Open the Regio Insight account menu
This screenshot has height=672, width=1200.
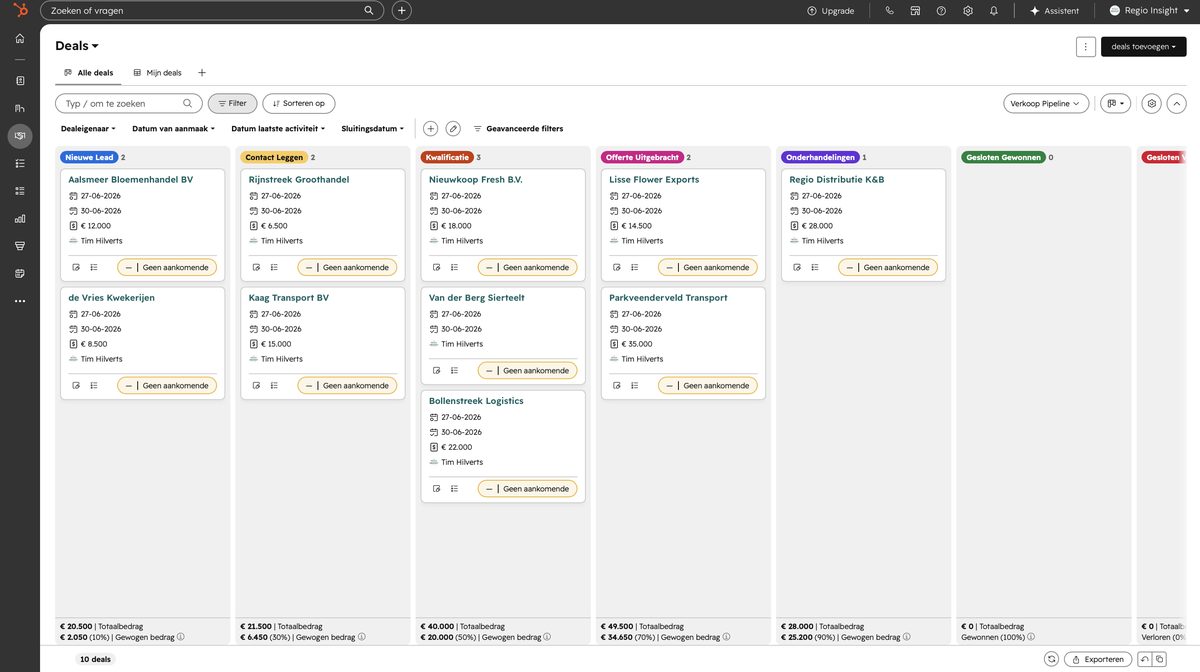click(x=1150, y=11)
